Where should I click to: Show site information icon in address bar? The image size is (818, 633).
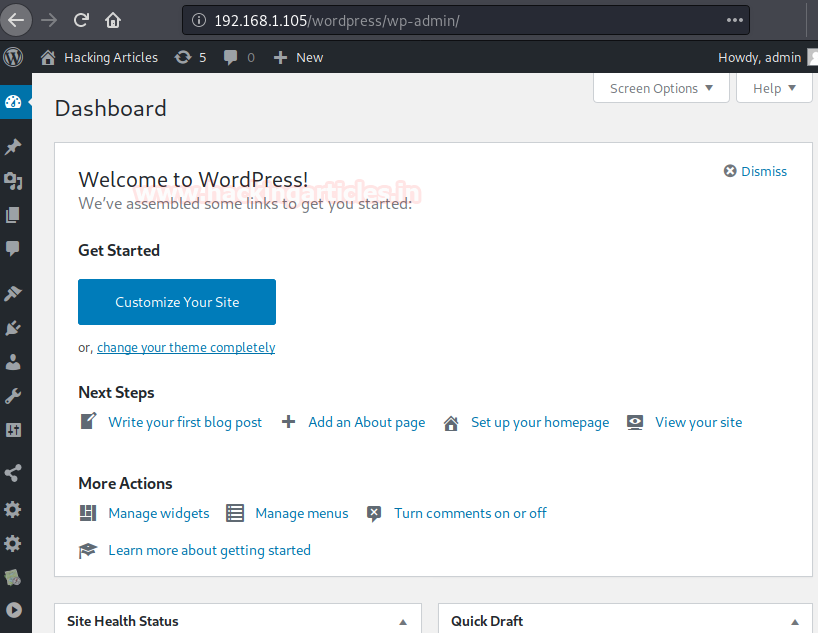[199, 20]
